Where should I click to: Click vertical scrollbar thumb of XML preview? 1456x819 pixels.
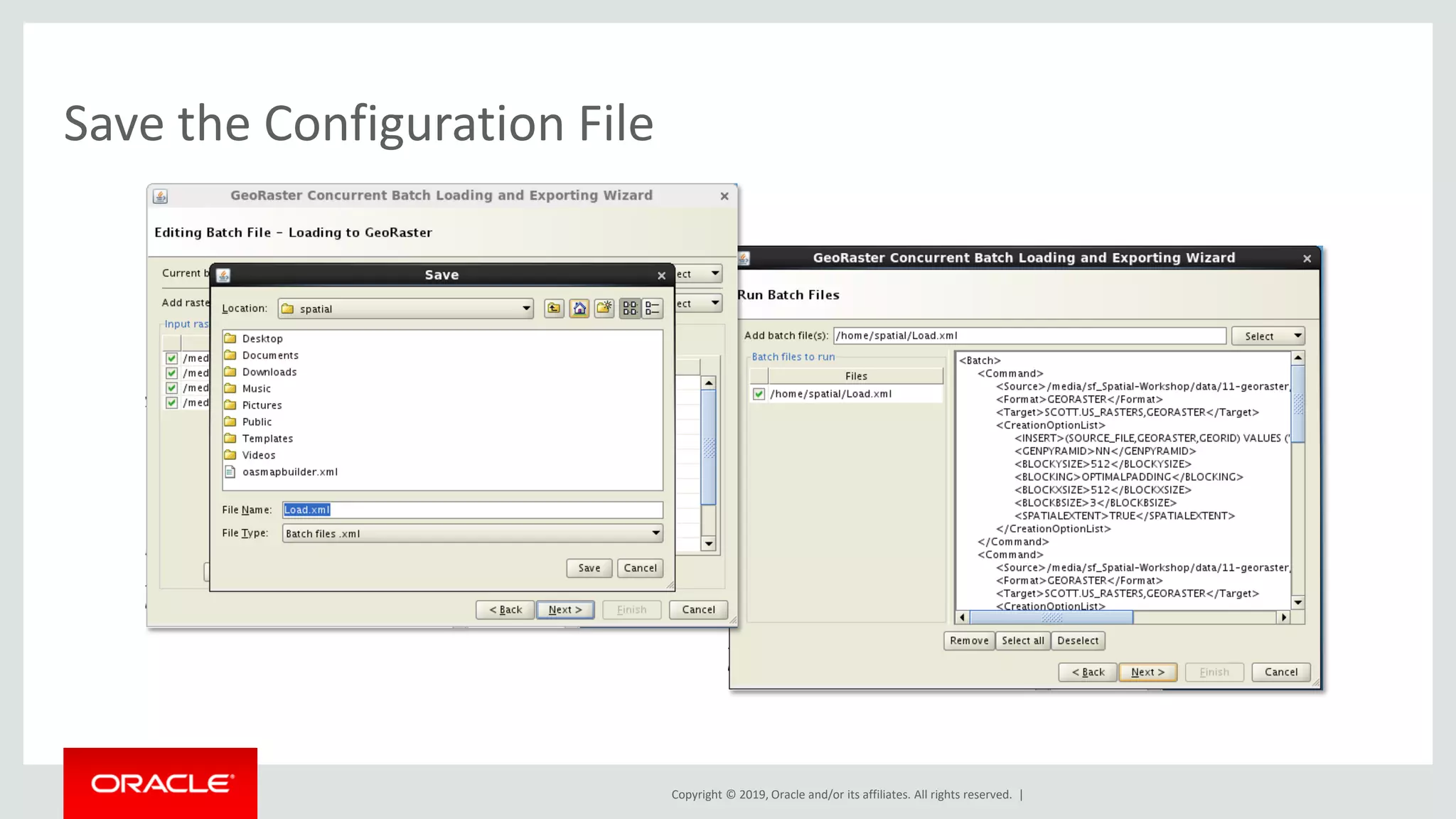click(x=1298, y=404)
